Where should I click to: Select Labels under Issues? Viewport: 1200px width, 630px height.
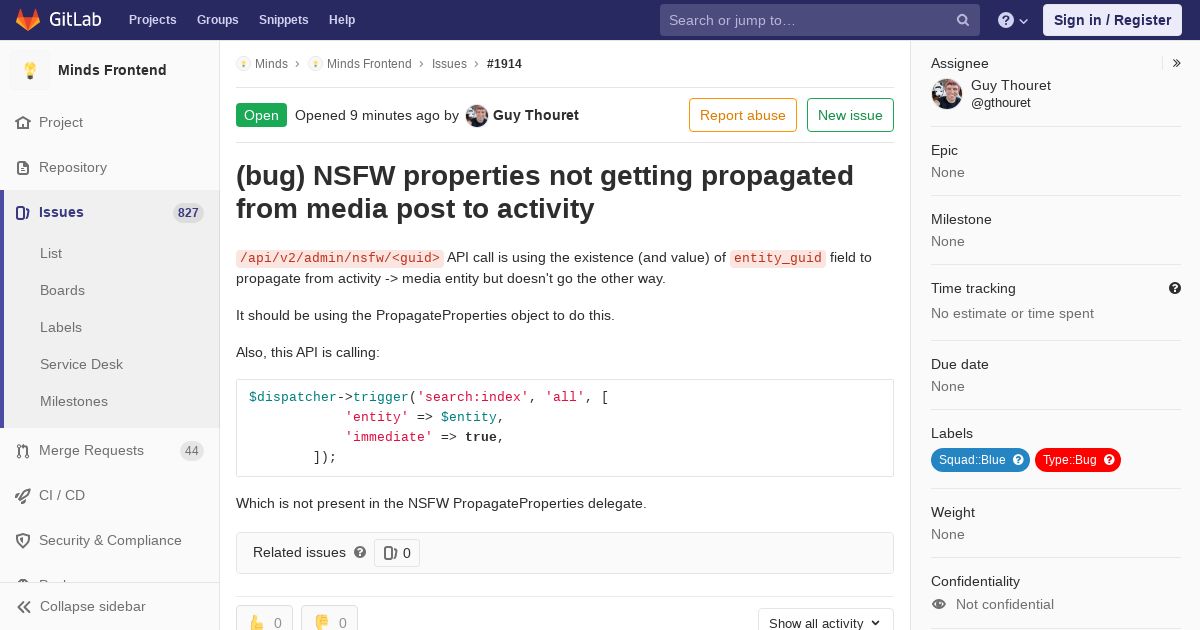tap(61, 327)
